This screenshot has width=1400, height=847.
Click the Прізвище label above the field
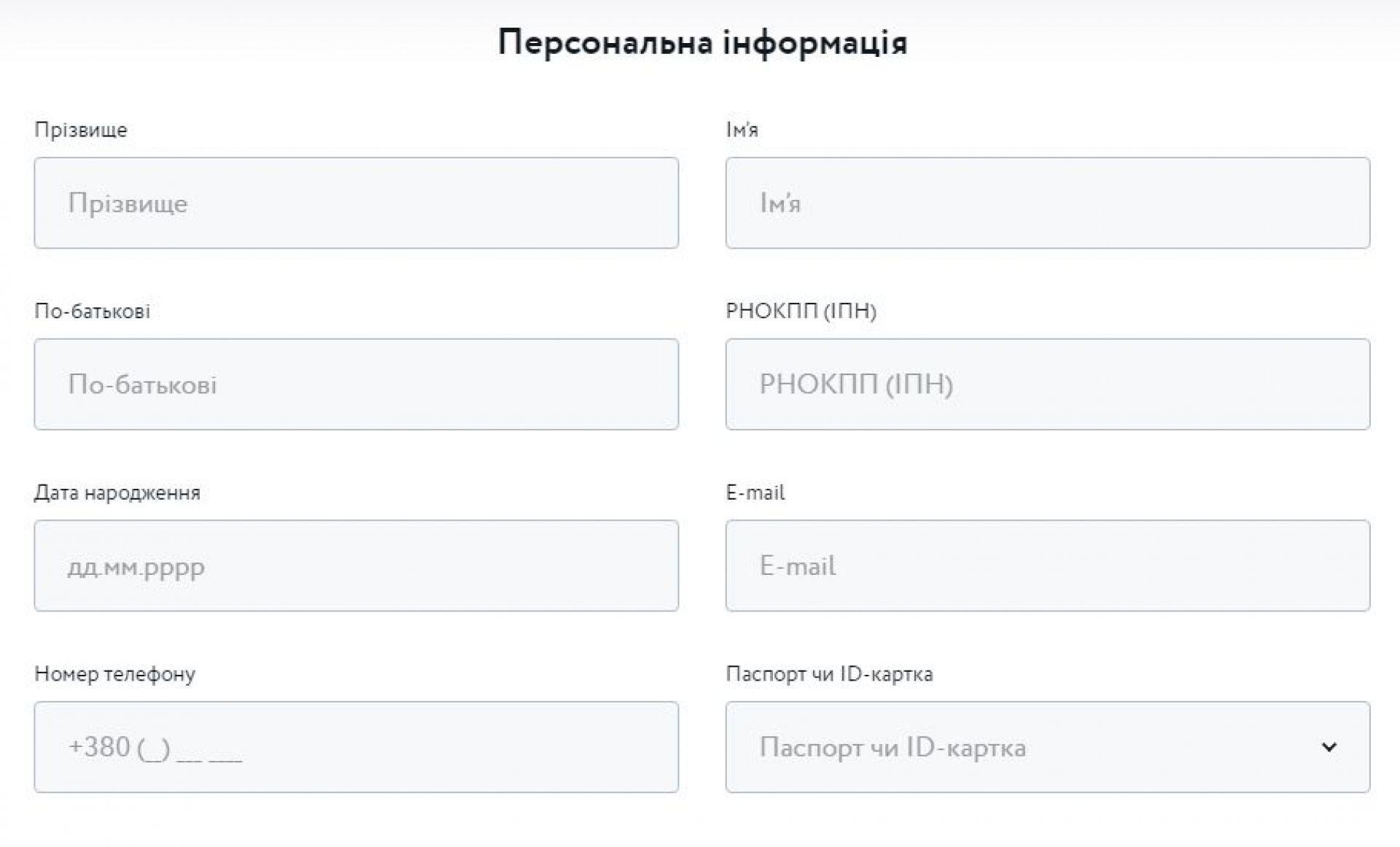click(81, 130)
